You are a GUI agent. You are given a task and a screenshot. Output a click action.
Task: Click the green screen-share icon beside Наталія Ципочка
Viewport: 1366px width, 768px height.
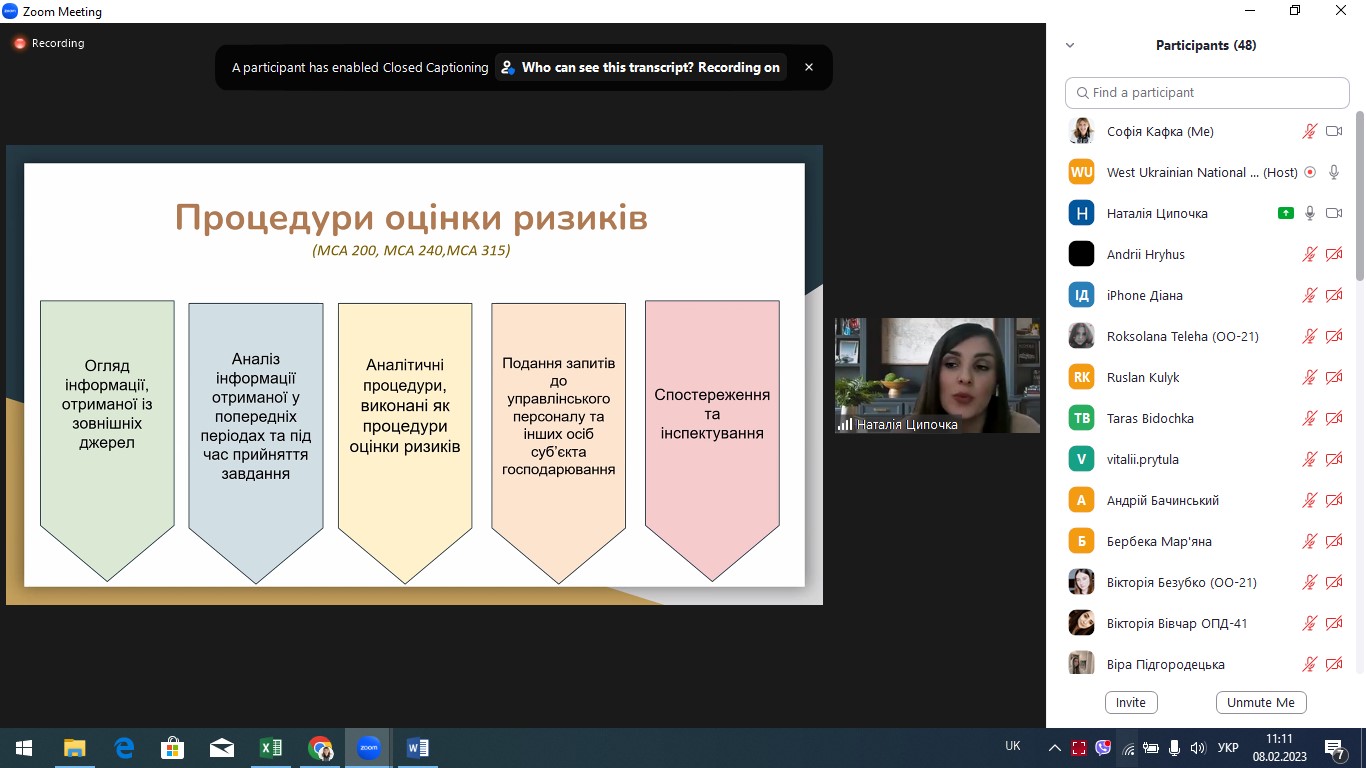click(1287, 212)
